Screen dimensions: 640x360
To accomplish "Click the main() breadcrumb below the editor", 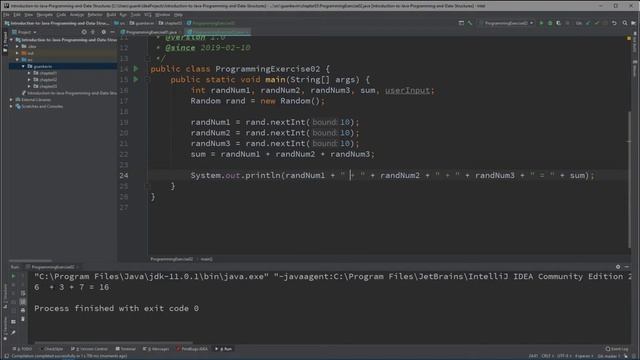I will click(x=207, y=259).
